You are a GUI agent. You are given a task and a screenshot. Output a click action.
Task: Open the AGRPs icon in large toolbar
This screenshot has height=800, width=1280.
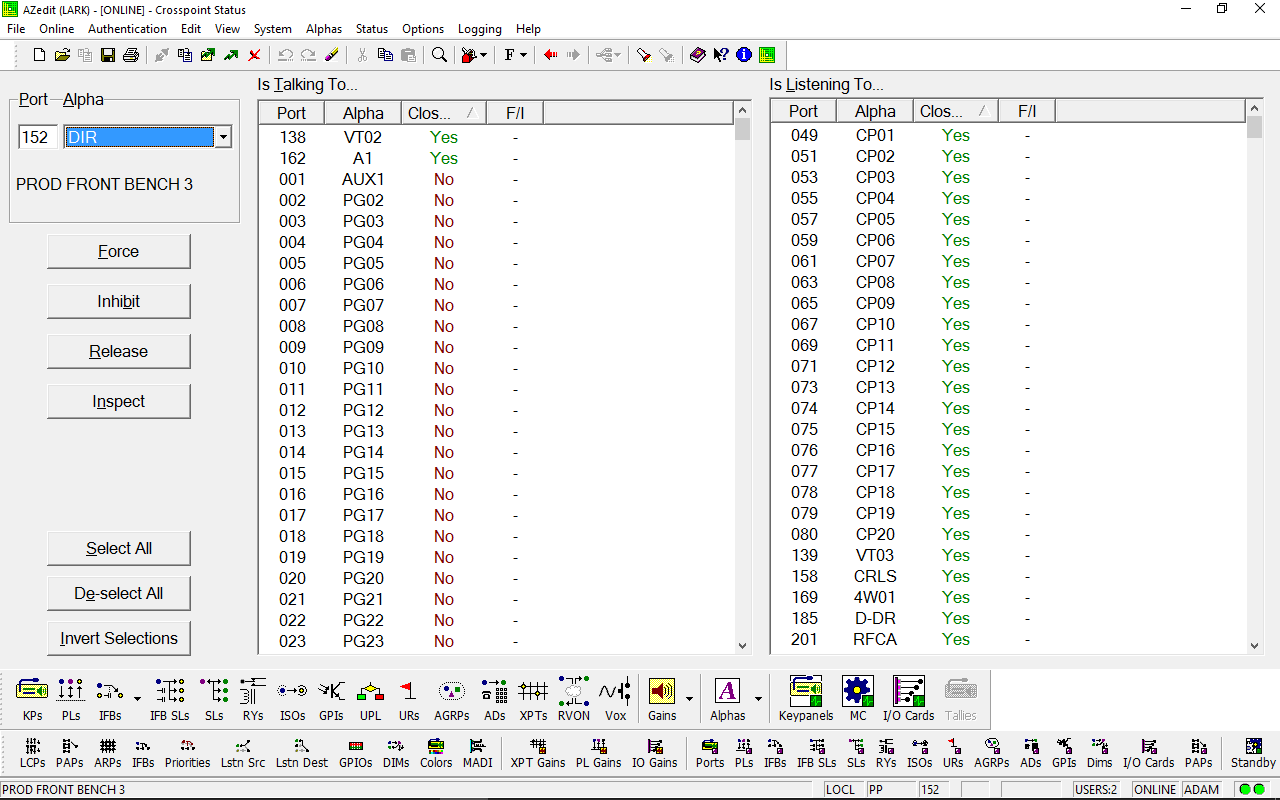point(452,699)
